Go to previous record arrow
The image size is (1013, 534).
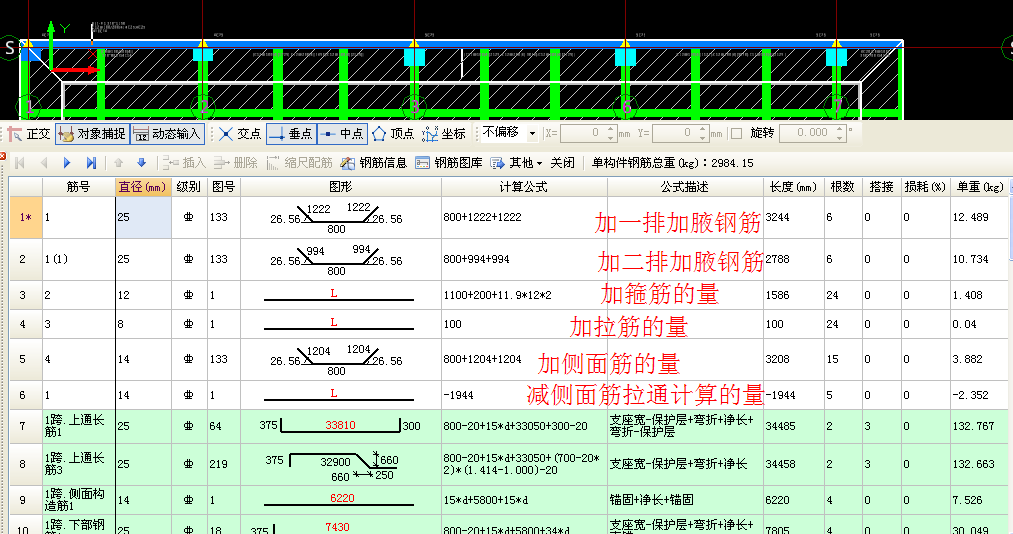point(44,163)
